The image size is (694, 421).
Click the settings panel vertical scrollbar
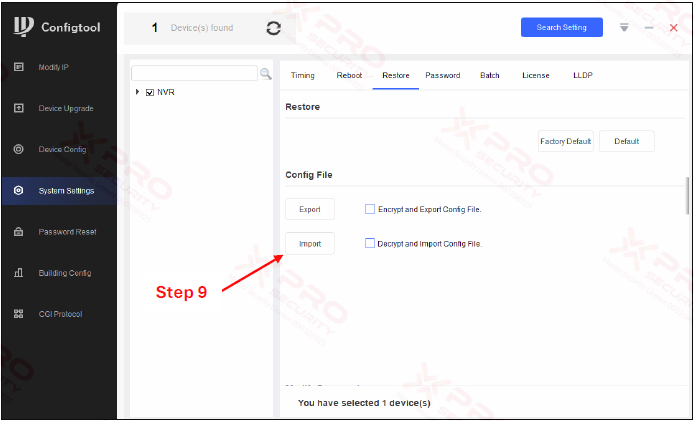[x=687, y=195]
